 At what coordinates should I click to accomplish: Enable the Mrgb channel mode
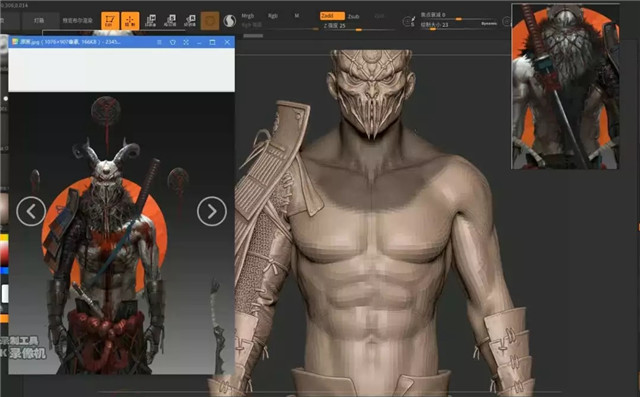pyautogui.click(x=248, y=16)
